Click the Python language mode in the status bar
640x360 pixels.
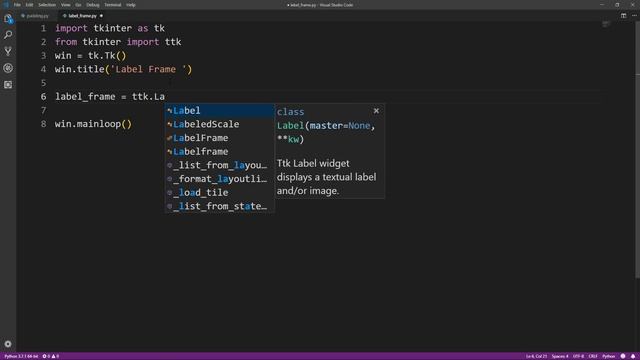pos(608,356)
